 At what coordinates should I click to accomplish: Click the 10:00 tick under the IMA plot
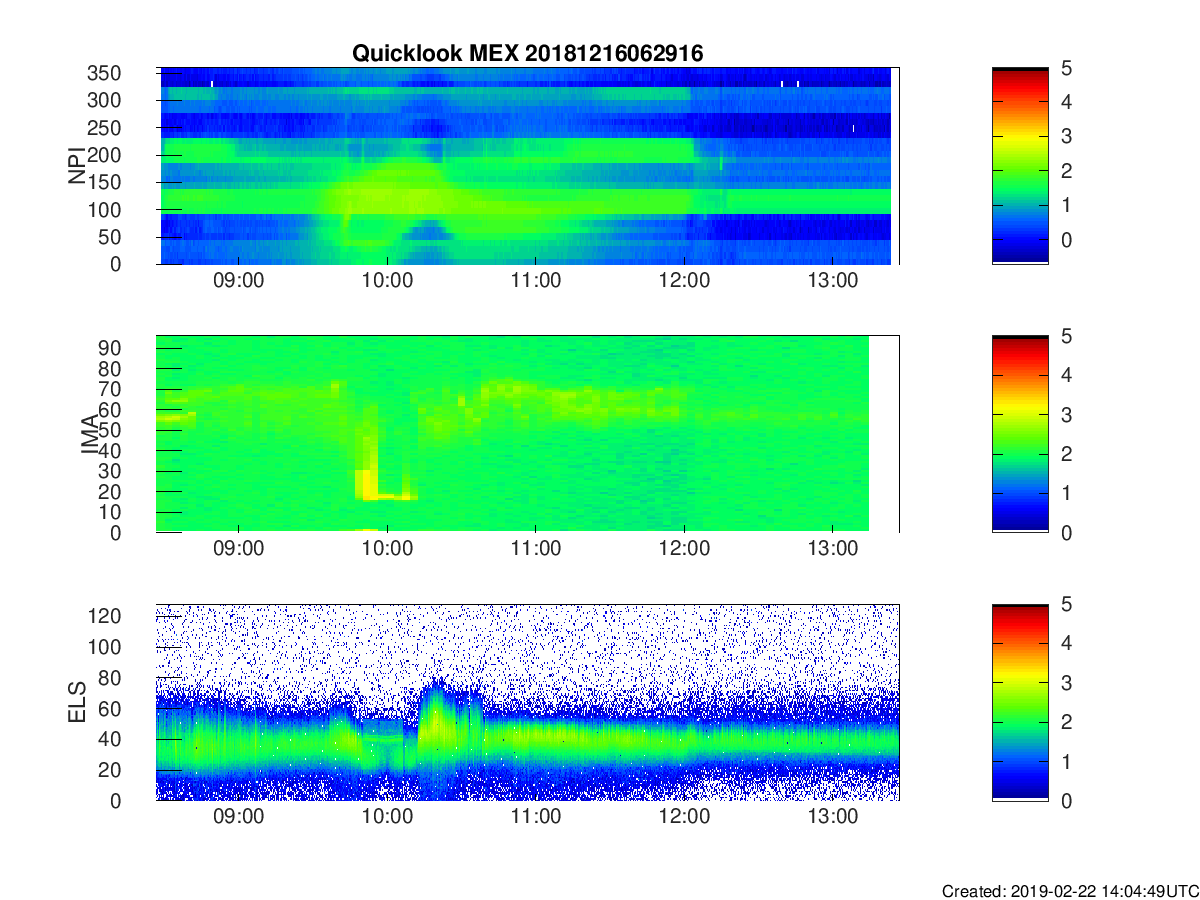[387, 549]
